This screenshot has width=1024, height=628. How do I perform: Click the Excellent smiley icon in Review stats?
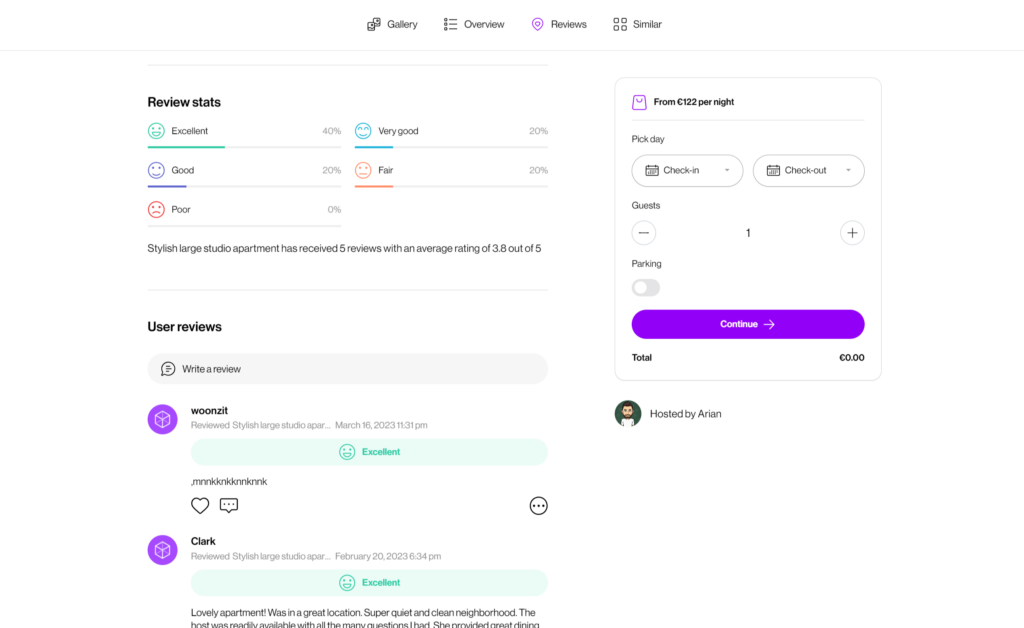[x=156, y=131]
